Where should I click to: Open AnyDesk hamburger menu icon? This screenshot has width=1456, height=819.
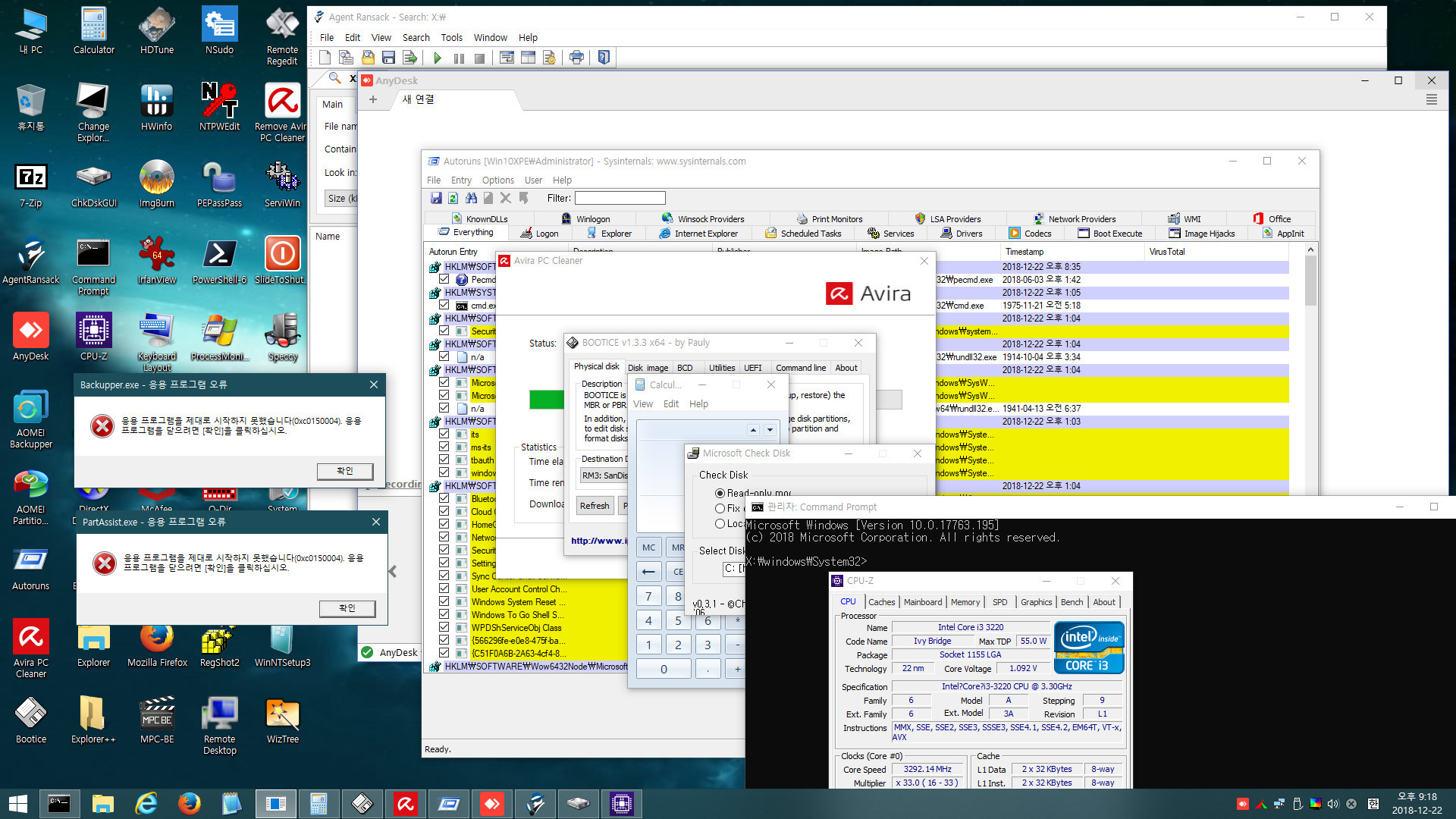[1432, 100]
